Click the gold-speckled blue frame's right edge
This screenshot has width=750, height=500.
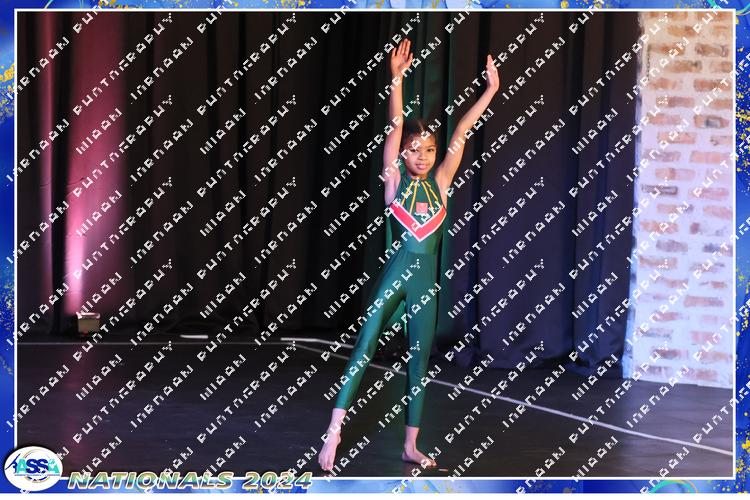(x=742, y=250)
